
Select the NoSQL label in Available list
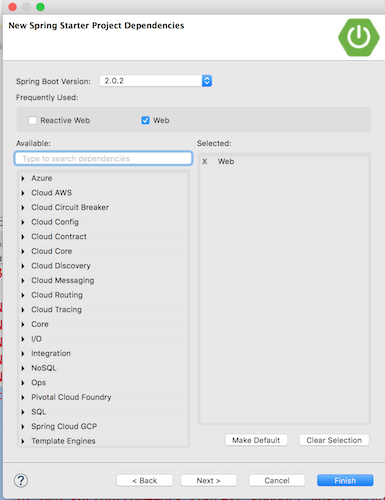point(44,368)
